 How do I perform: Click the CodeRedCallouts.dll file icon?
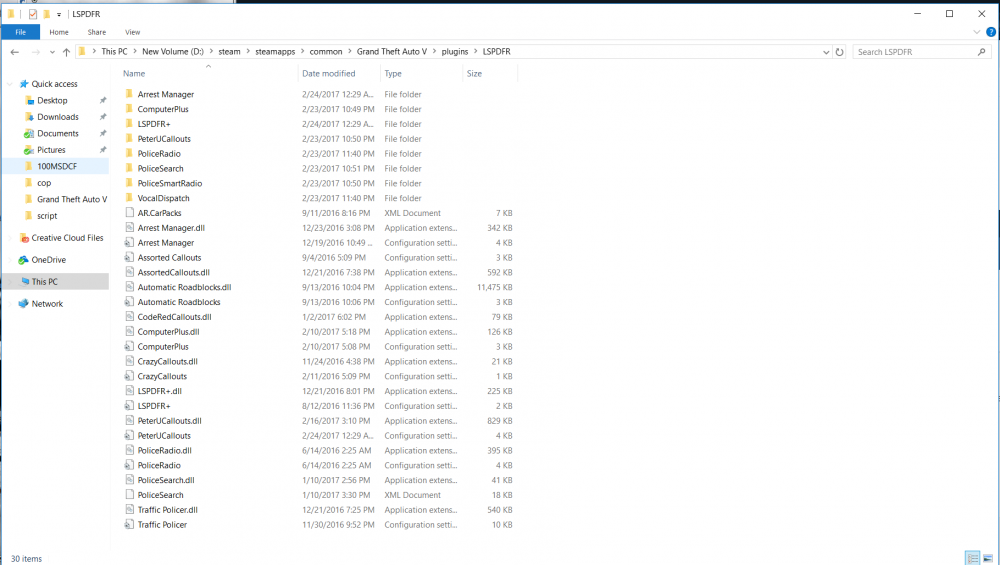pos(129,317)
